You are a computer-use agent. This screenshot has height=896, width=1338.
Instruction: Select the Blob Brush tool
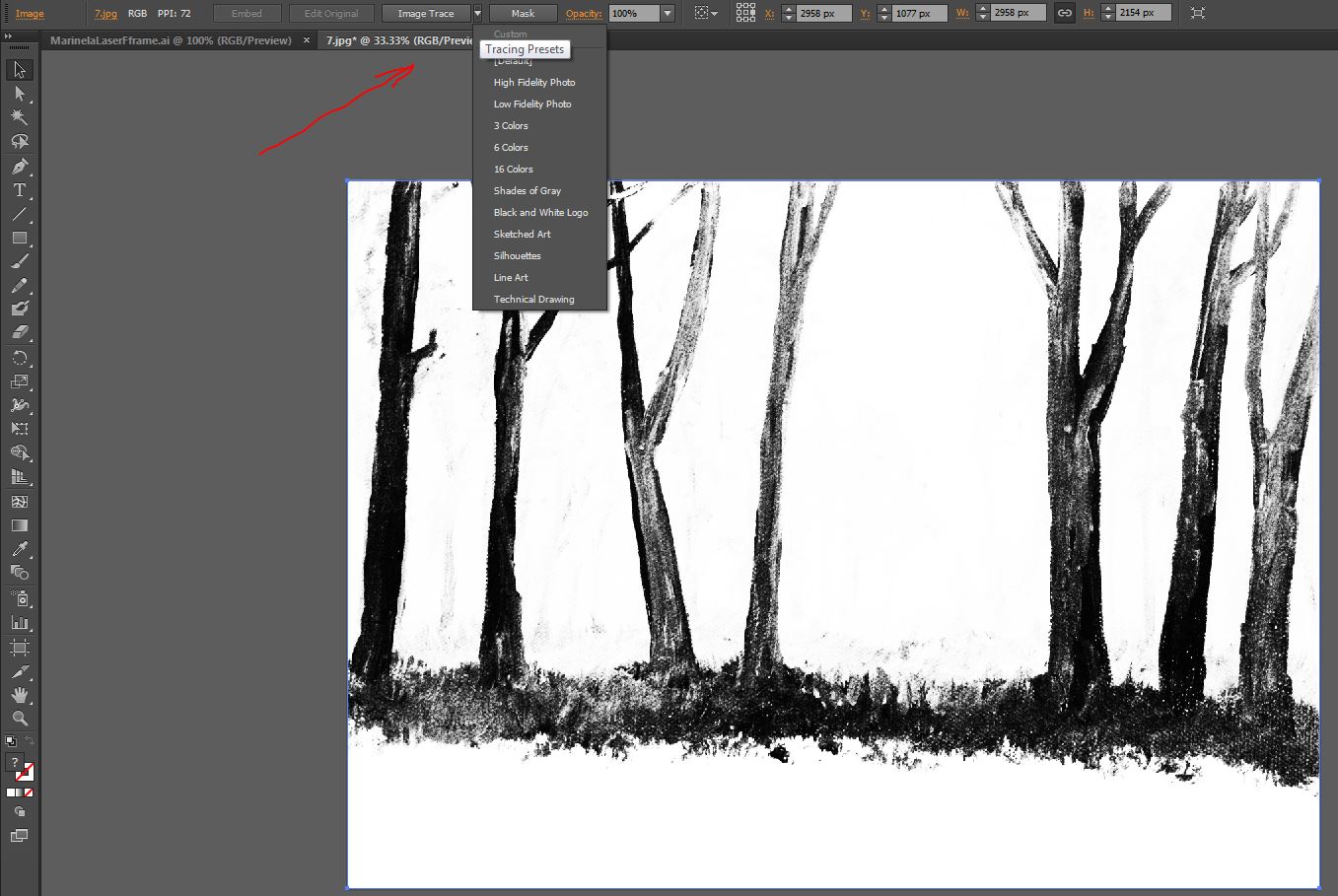pos(20,309)
